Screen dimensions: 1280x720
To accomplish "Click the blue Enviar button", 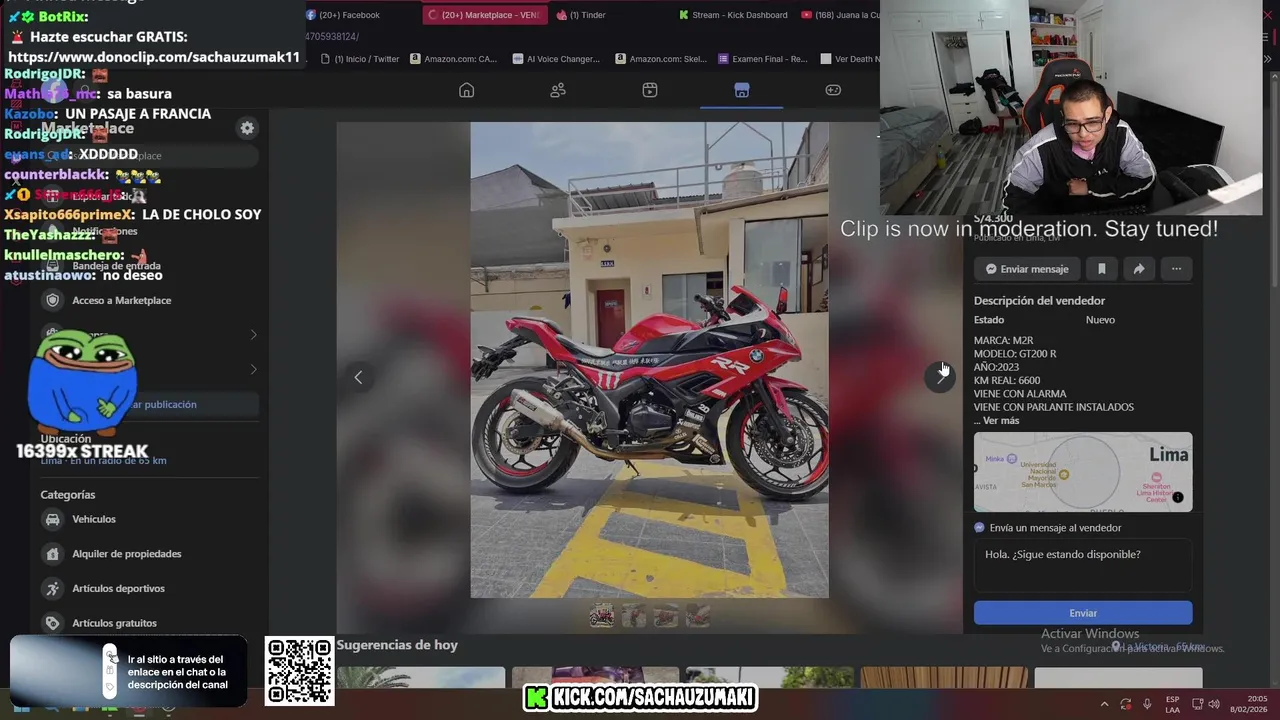I will (1083, 613).
